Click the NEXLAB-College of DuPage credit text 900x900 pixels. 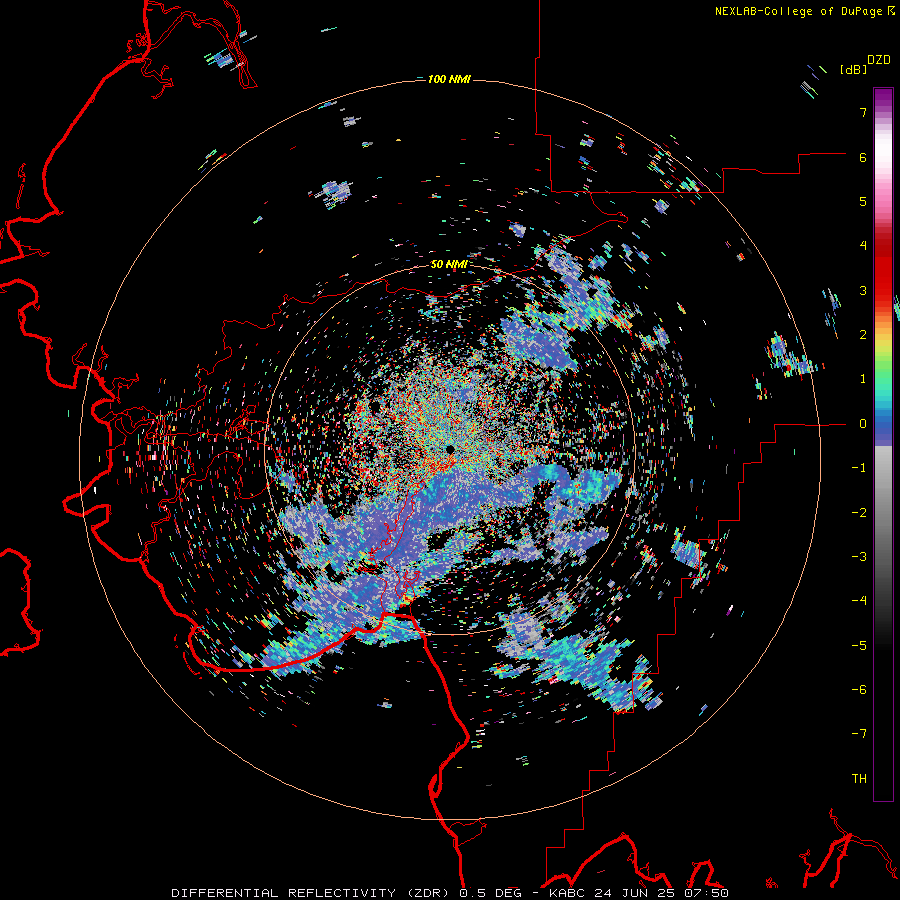(798, 11)
